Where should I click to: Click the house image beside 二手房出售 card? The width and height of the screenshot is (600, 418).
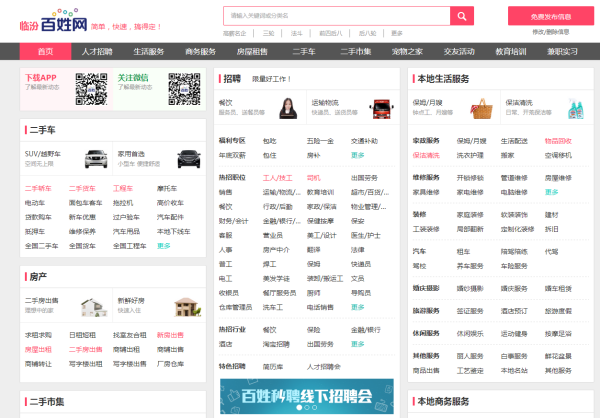coord(94,307)
